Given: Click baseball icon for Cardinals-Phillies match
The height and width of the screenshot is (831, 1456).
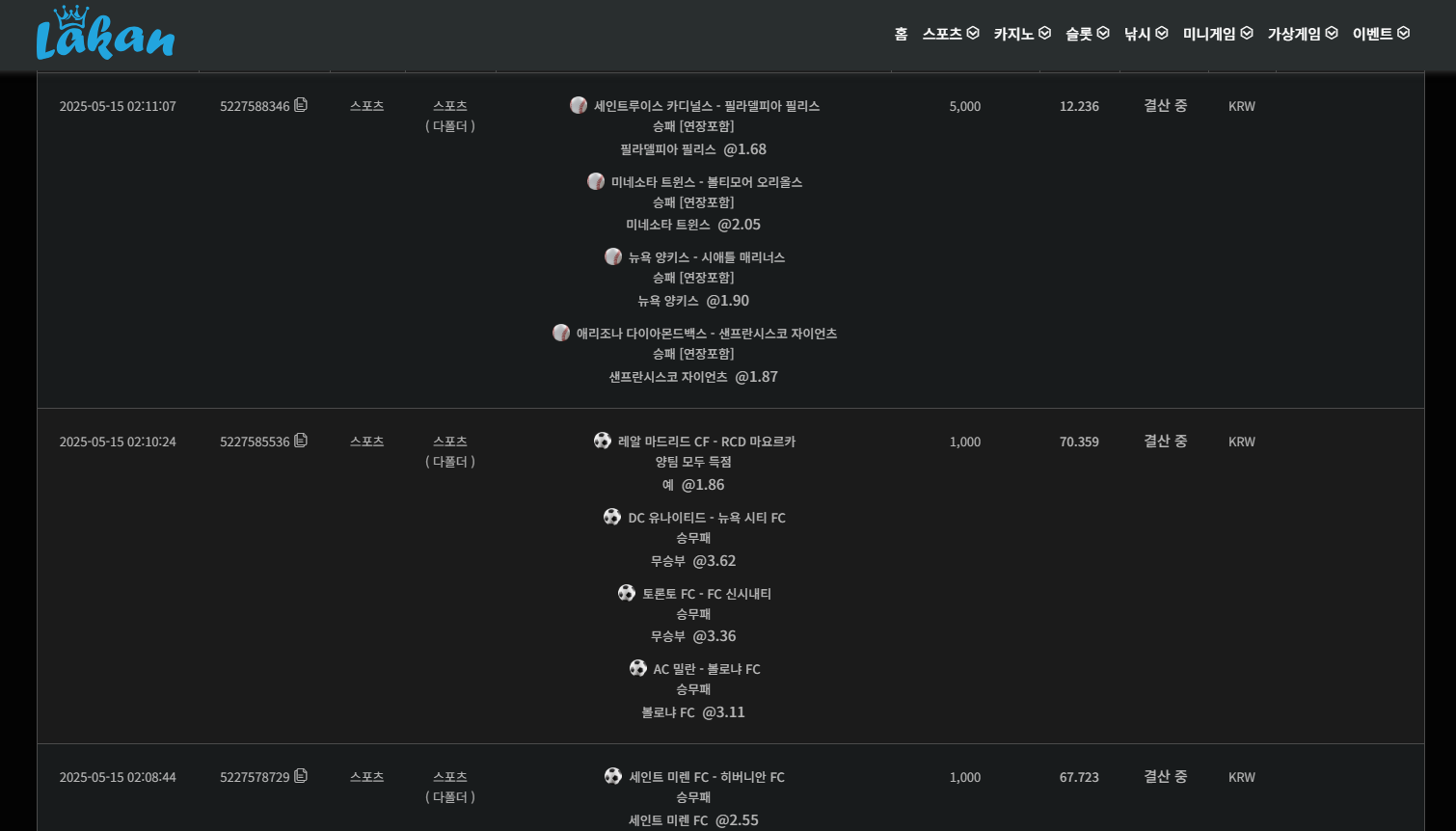Looking at the screenshot, I should coord(579,105).
